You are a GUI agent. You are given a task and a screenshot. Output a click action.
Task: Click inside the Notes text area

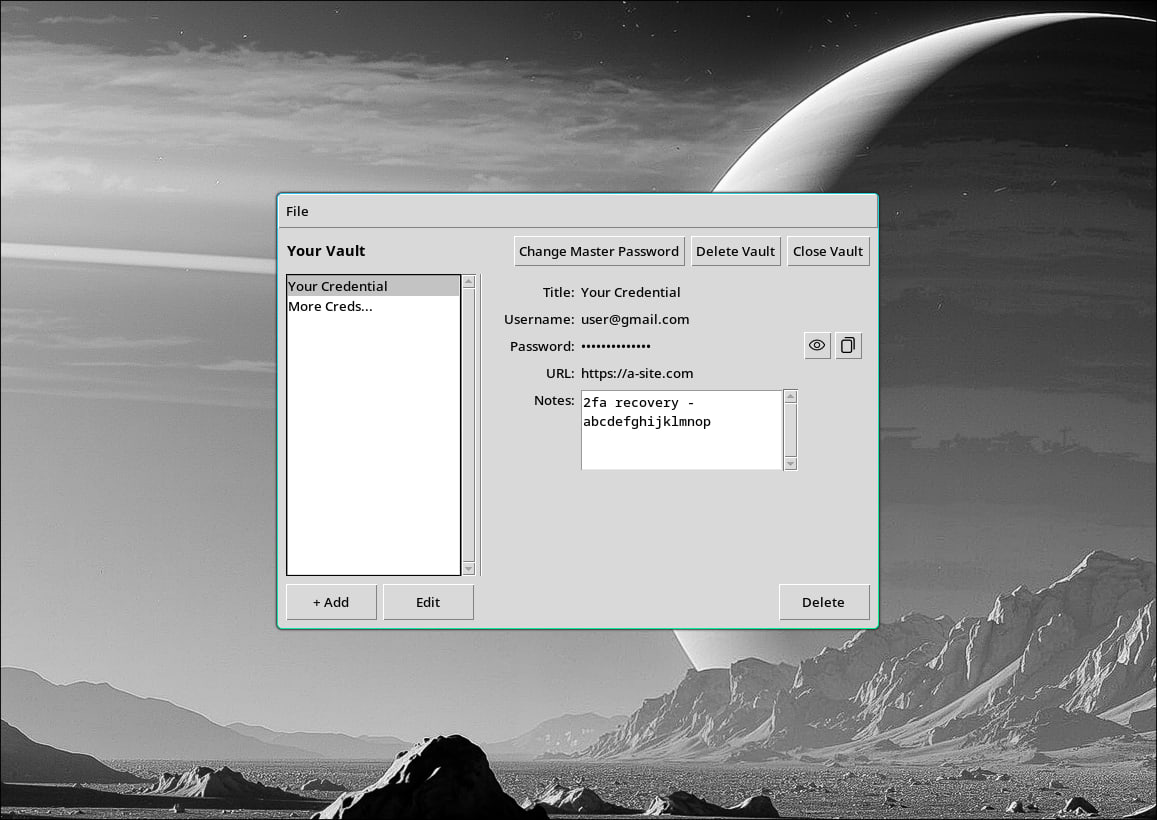pyautogui.click(x=681, y=430)
